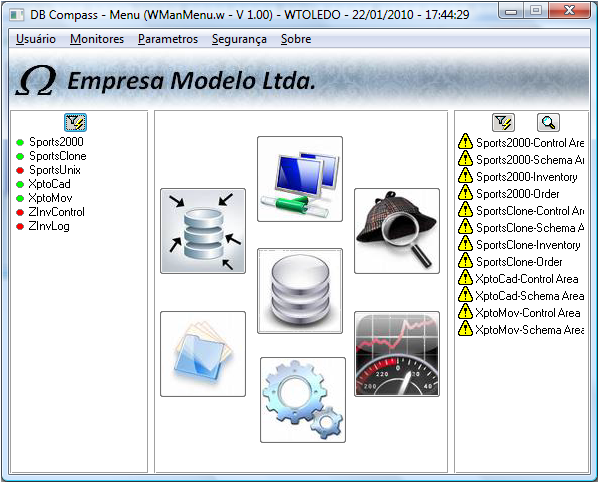598x482 pixels.
Task: Select the XptoCad-Schema Area alert
Action: click(x=530, y=296)
